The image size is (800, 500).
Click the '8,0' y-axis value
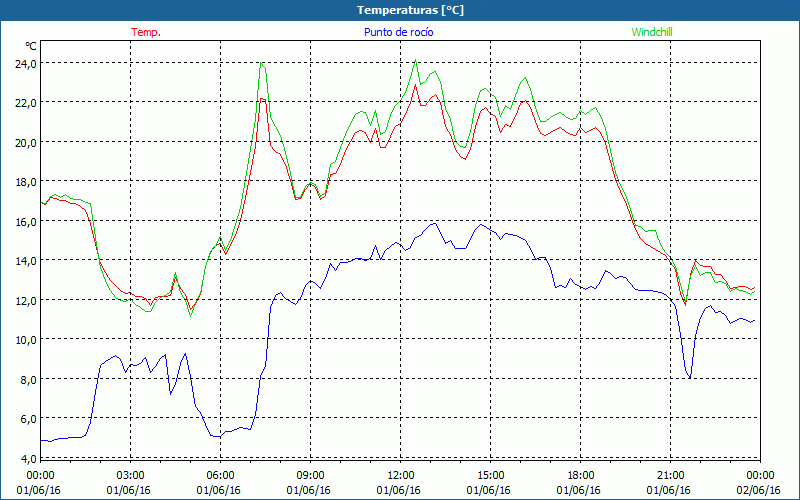click(28, 380)
